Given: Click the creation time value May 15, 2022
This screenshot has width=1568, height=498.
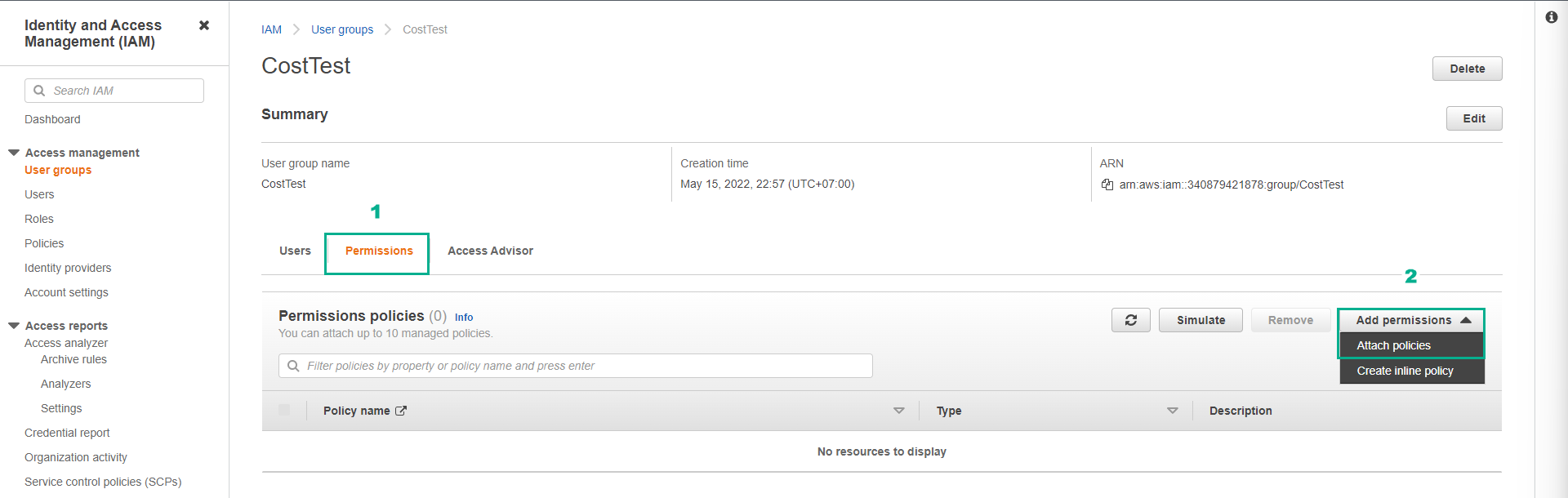Looking at the screenshot, I should [x=767, y=184].
